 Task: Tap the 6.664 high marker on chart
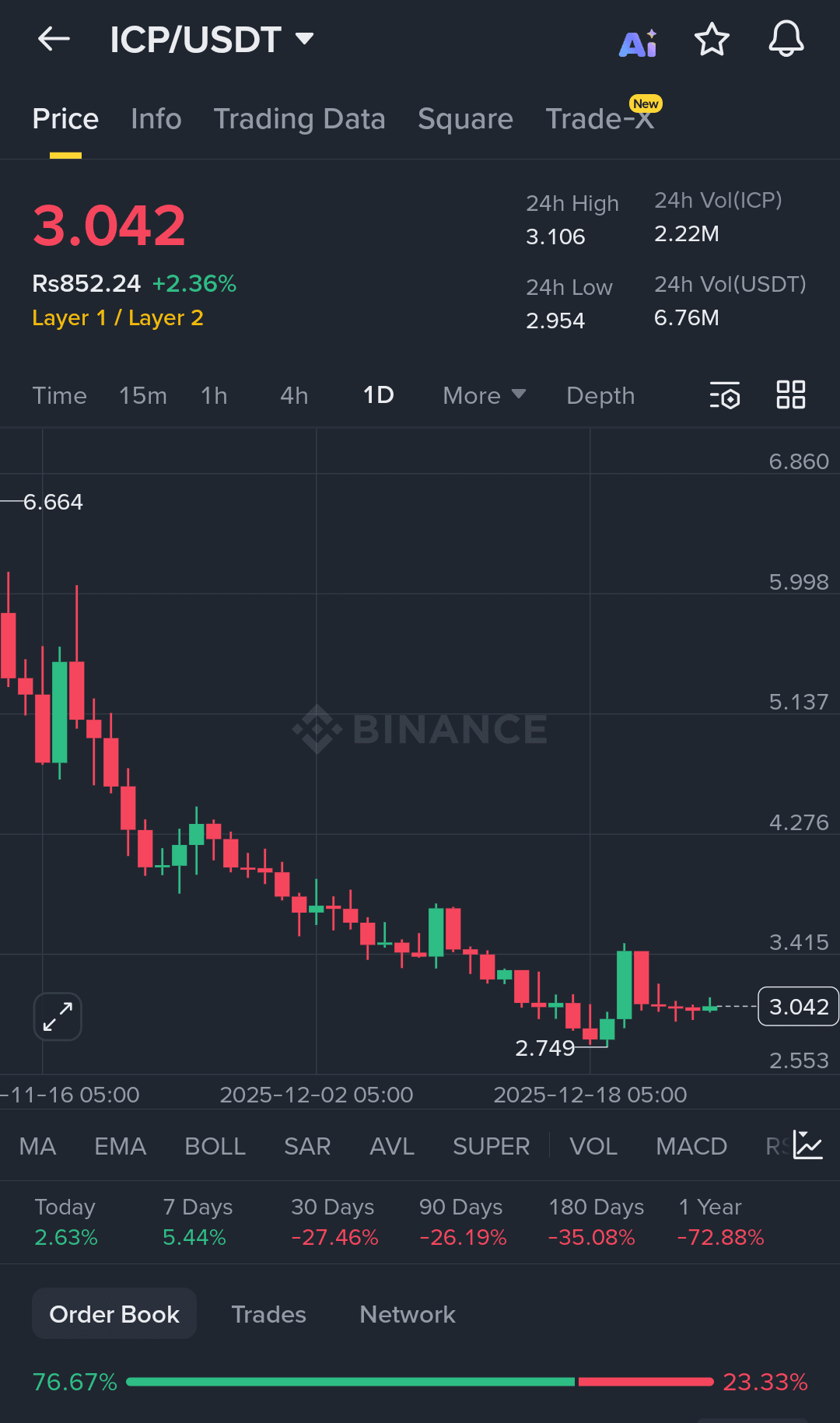53,502
